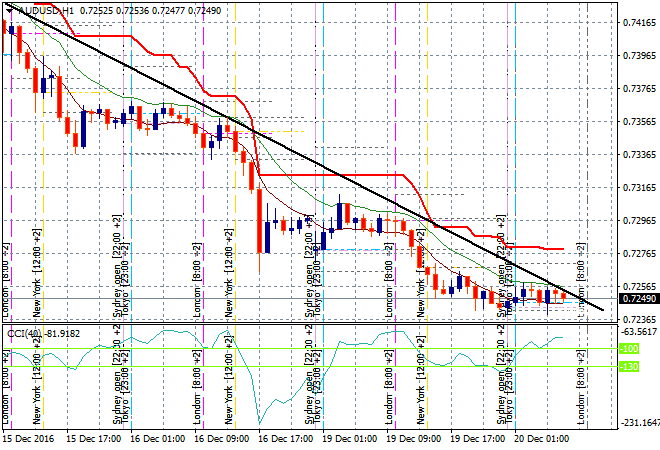Viewport: 660px width, 450px height.
Task: Click the 19 Dec 01:00 time axis label
Action: pyautogui.click(x=350, y=438)
